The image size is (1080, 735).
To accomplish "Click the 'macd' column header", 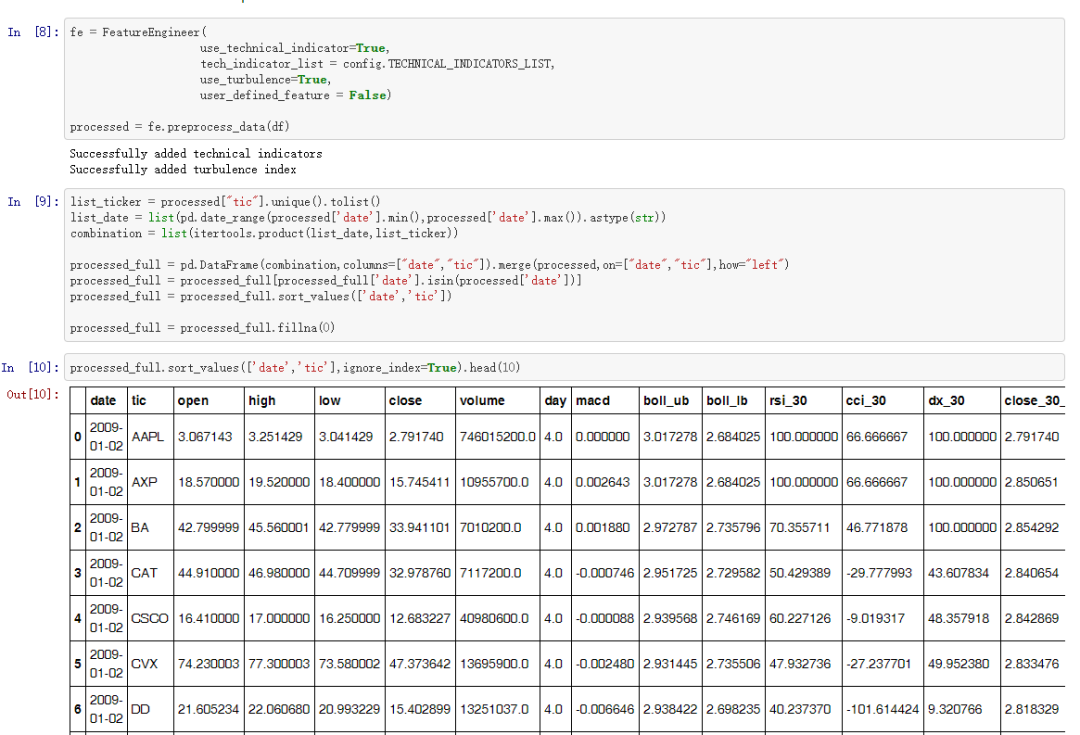I will tap(592, 401).
